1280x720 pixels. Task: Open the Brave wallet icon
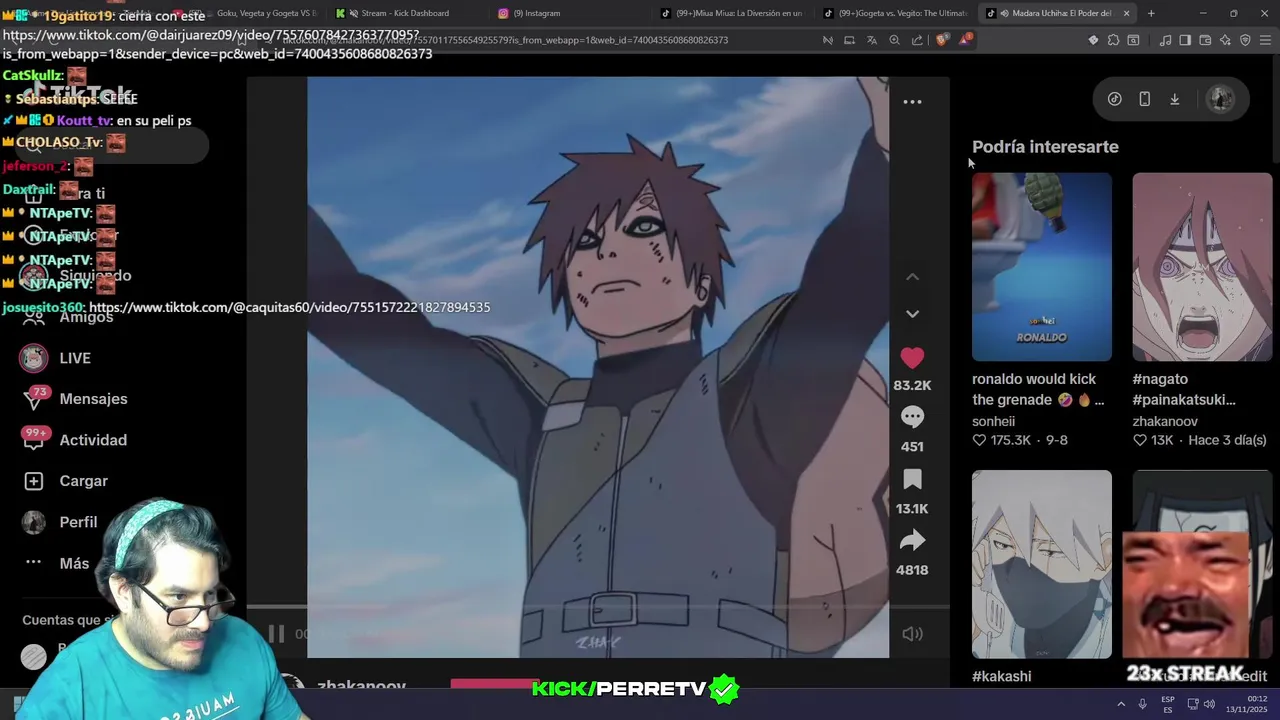pyautogui.click(x=1205, y=40)
